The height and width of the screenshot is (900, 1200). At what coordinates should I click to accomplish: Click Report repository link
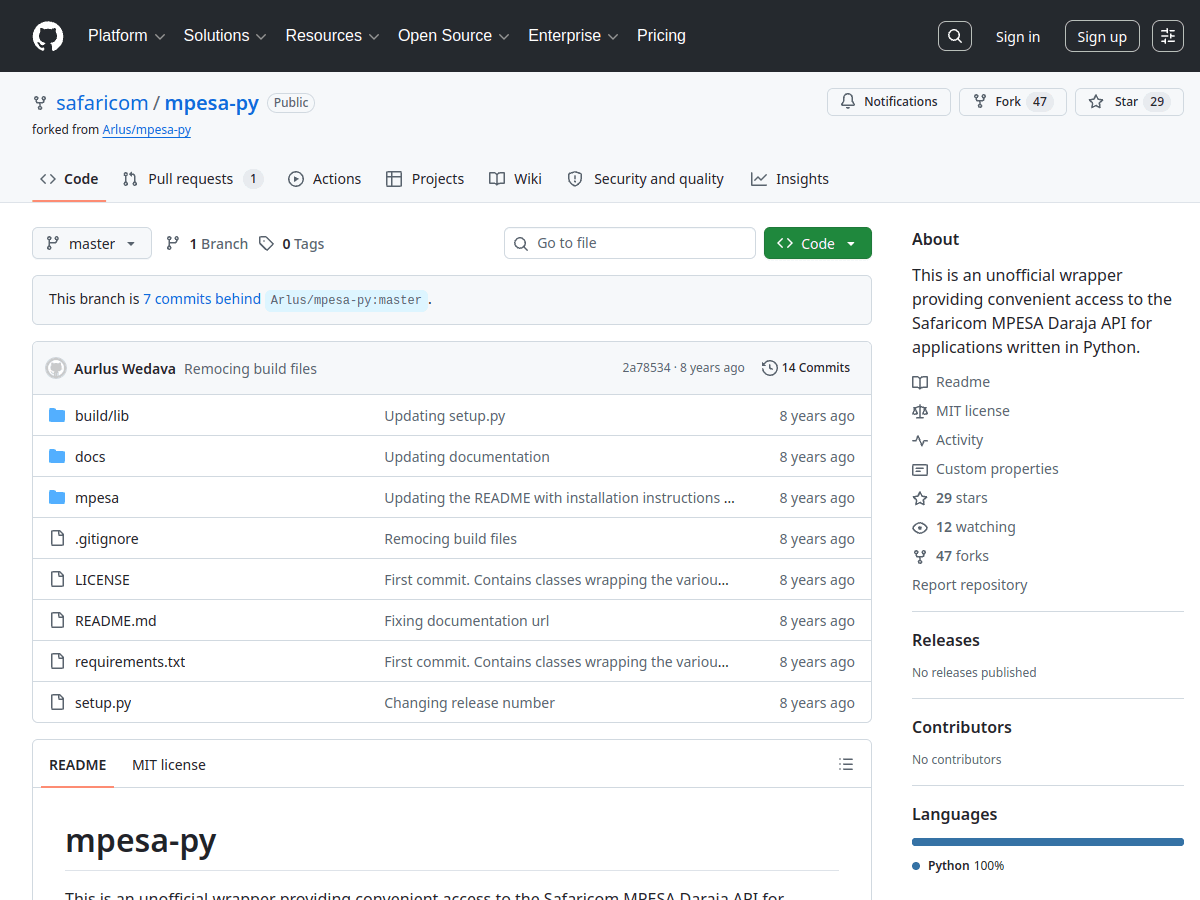point(970,585)
